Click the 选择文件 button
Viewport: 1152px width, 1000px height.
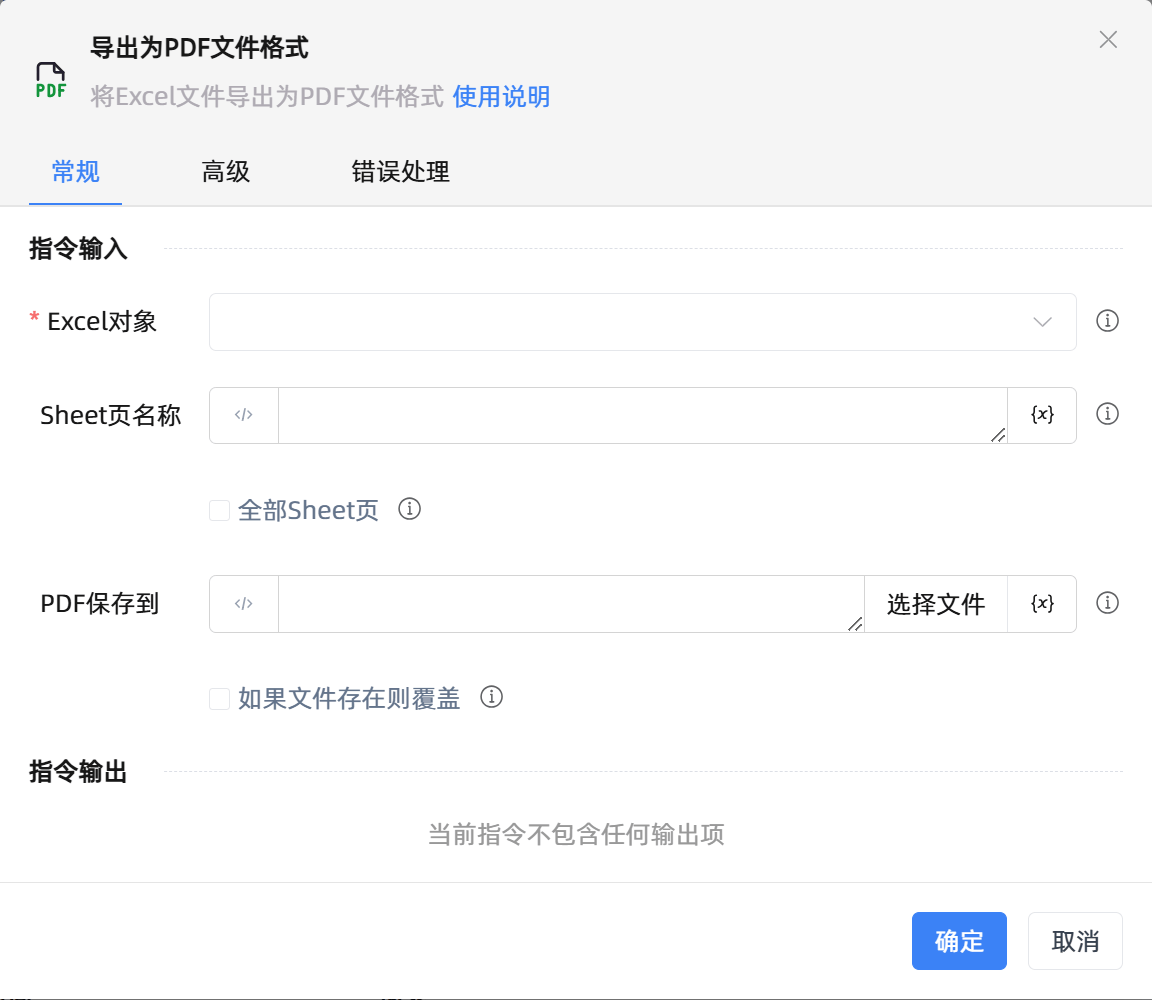tap(935, 603)
